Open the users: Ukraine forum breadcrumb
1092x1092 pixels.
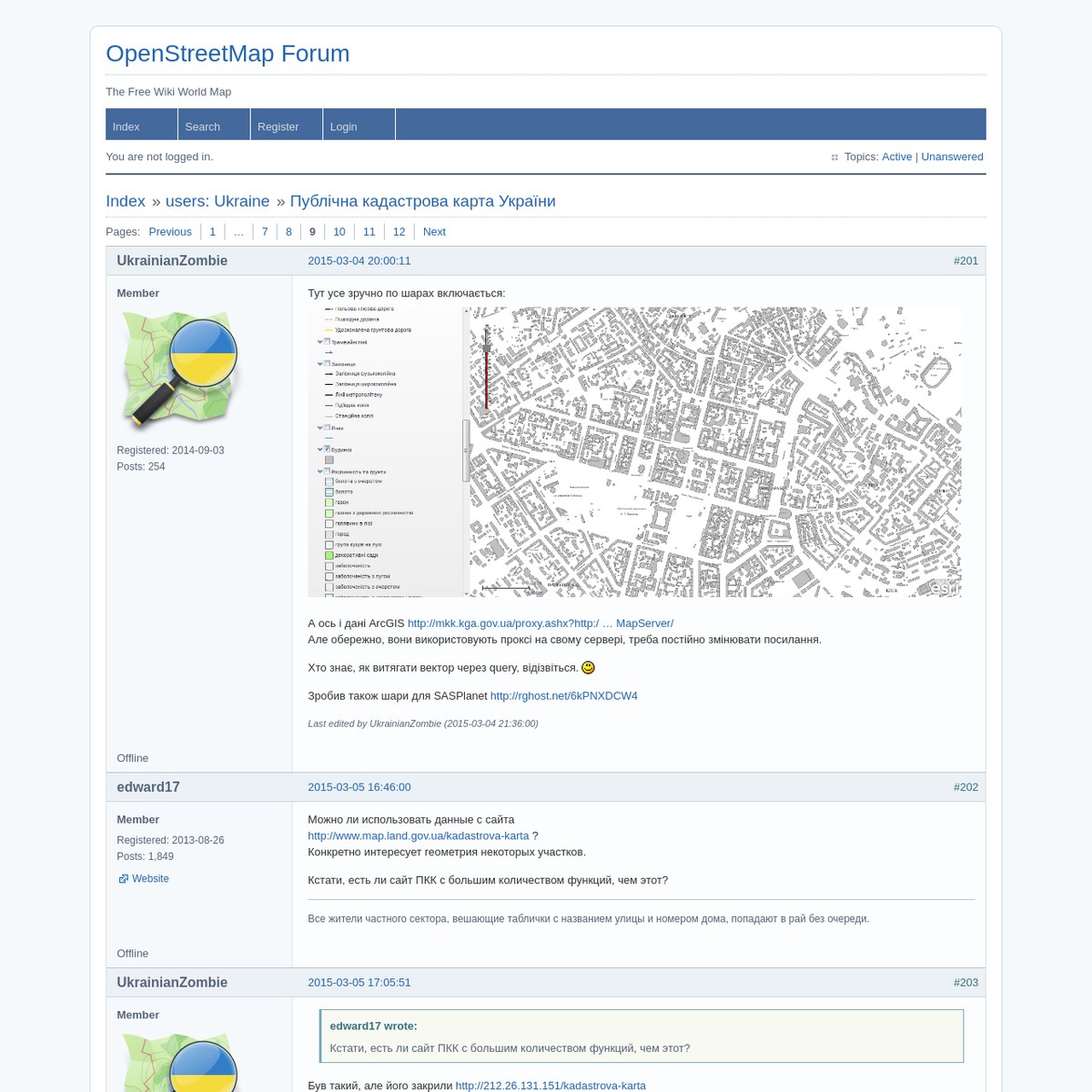217,201
